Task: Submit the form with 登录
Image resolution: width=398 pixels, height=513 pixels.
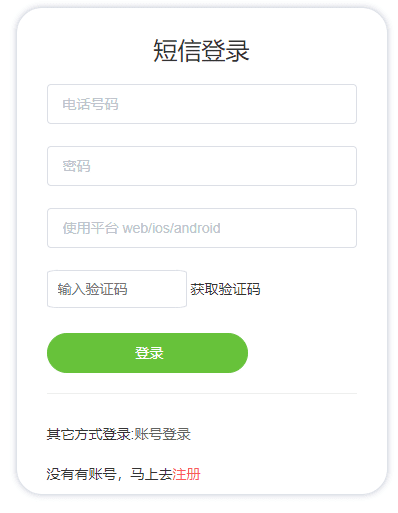Action: point(147,353)
